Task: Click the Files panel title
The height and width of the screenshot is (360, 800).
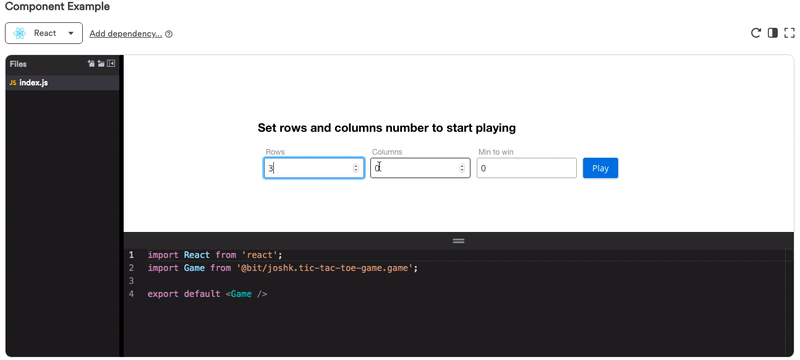Action: click(x=18, y=64)
